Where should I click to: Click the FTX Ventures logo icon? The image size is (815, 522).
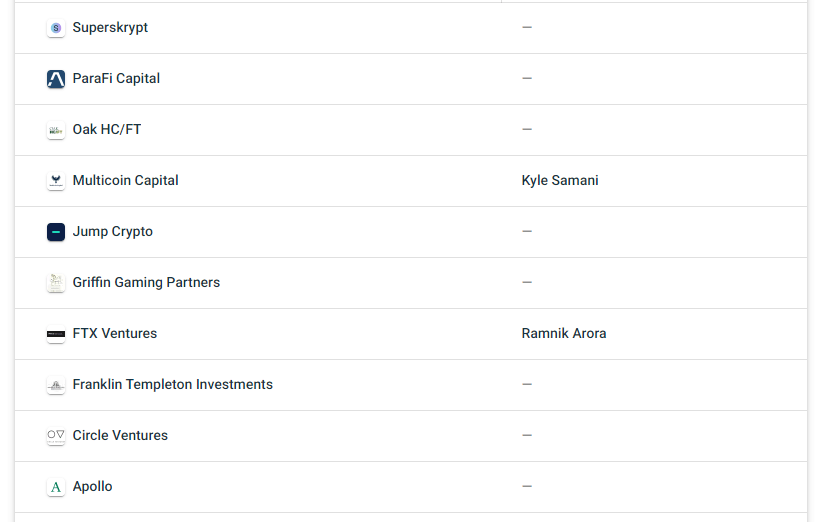point(56,334)
